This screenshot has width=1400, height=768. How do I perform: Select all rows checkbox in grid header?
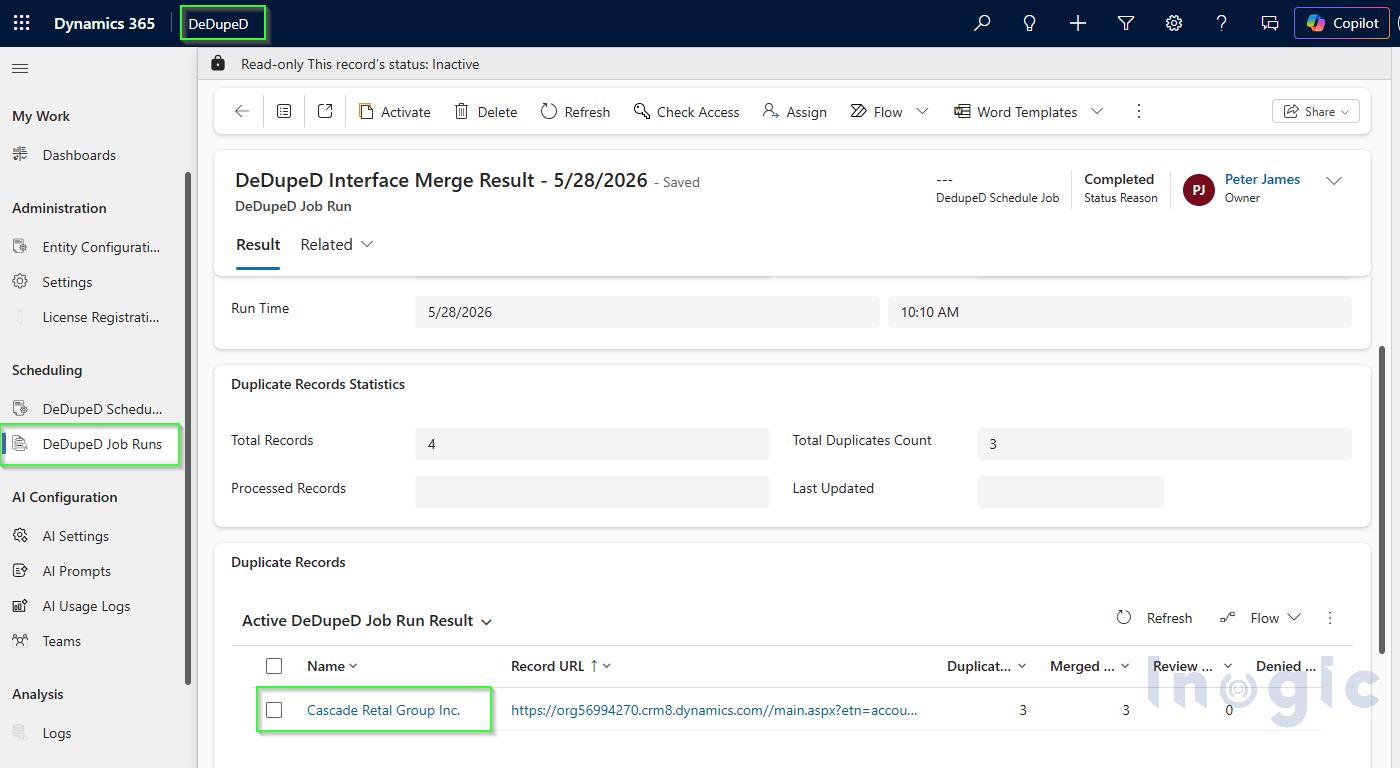274,666
